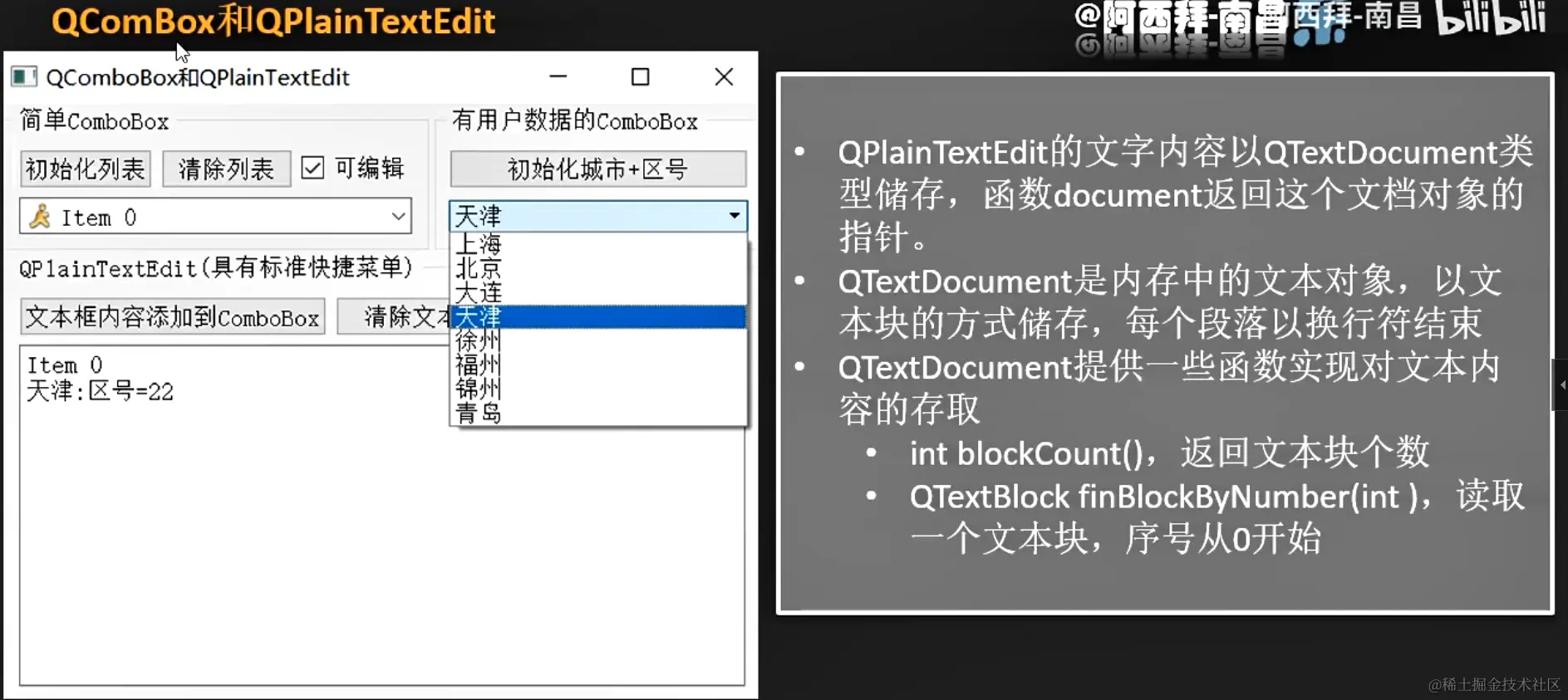The width and height of the screenshot is (1568, 700).
Task: Click the Item 0 line in text box
Action: (65, 365)
